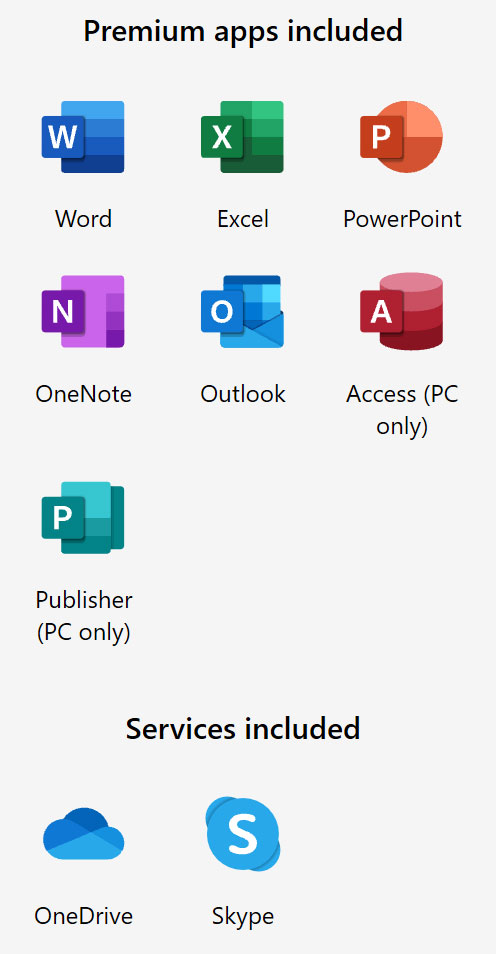Choose the Outlook envelope icon

click(x=242, y=312)
